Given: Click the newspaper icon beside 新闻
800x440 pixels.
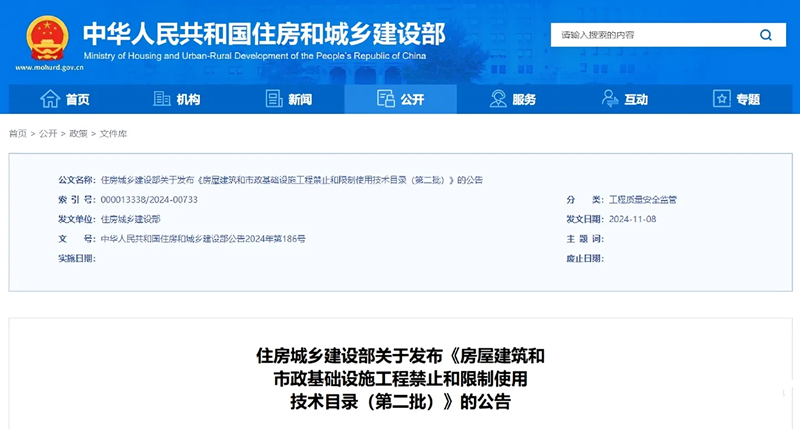Looking at the screenshot, I should (x=274, y=99).
